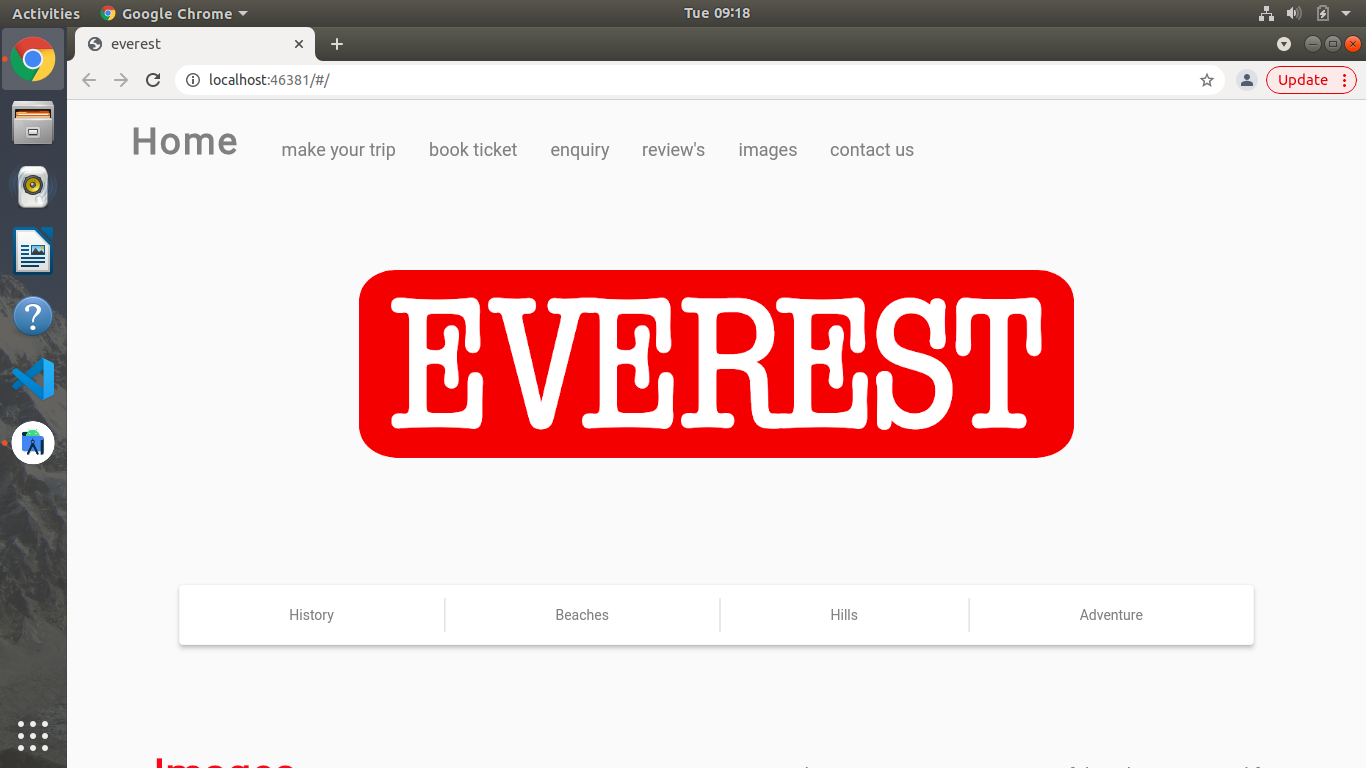
Task: Open the battery status indicator
Action: (1322, 13)
